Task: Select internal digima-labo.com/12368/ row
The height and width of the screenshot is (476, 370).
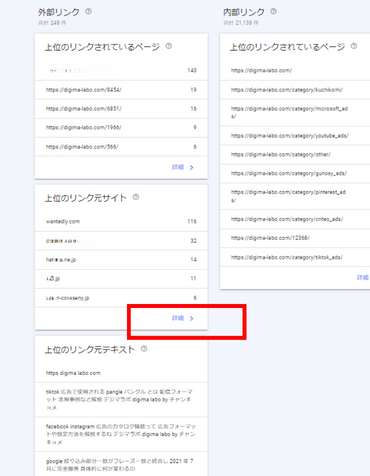Action: [295, 238]
